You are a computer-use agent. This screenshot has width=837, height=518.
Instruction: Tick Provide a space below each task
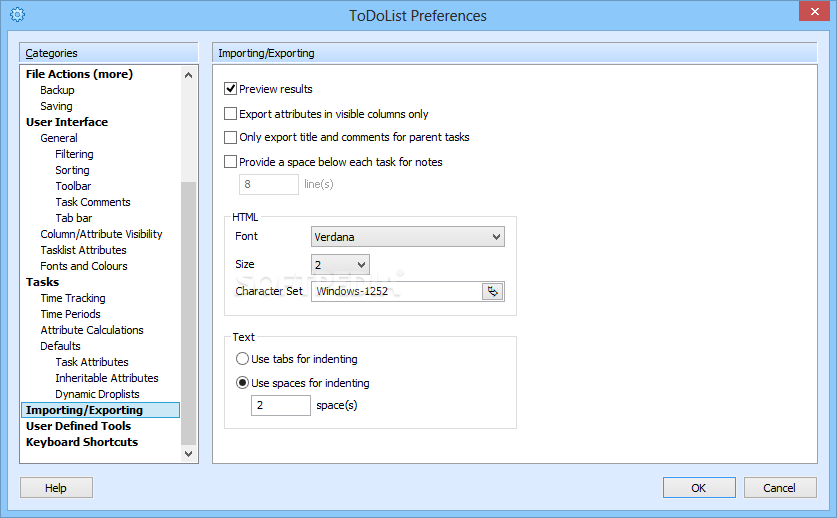coord(231,162)
